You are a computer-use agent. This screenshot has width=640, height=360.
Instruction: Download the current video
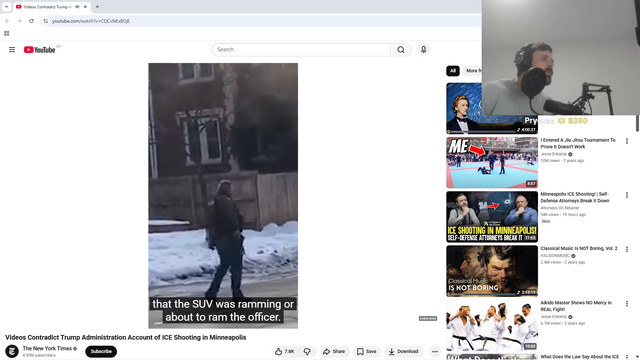coord(403,351)
